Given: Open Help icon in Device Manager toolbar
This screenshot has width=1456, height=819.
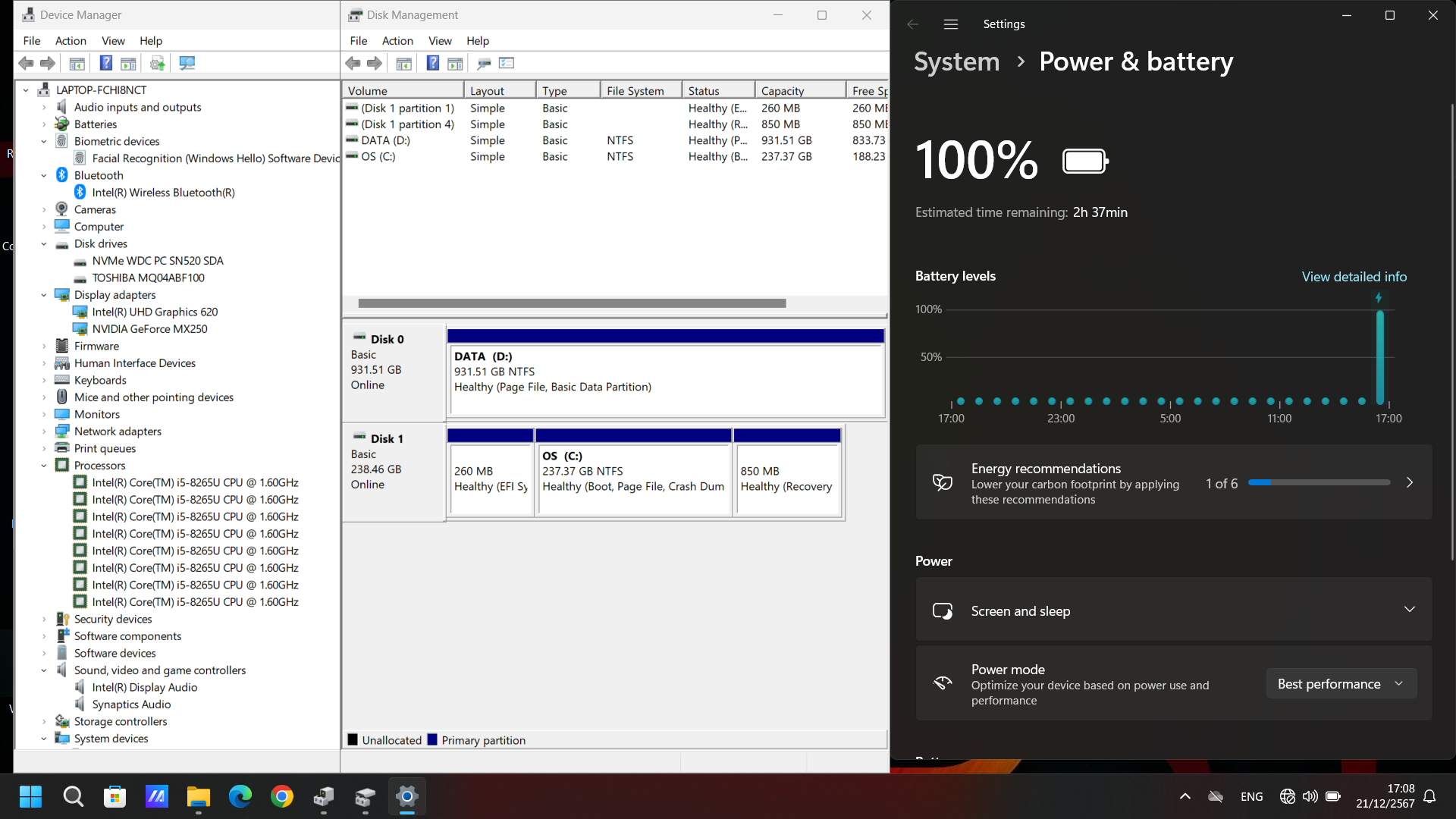Looking at the screenshot, I should click(x=106, y=64).
